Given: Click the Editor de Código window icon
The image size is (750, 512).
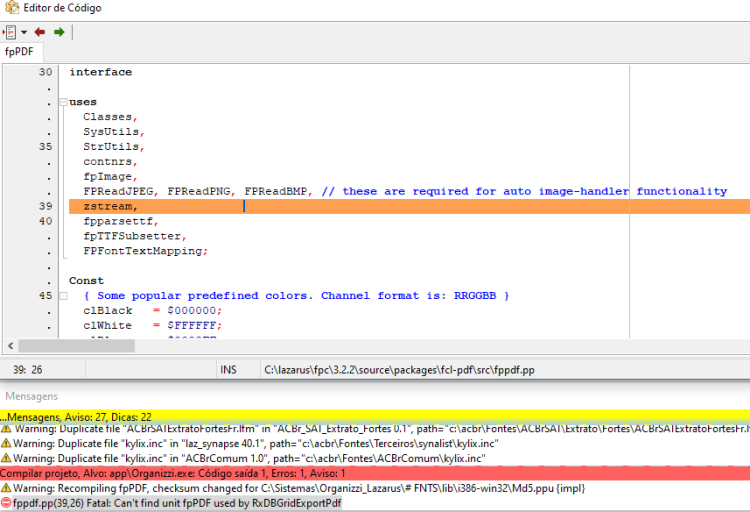Looking at the screenshot, I should pyautogui.click(x=11, y=7).
